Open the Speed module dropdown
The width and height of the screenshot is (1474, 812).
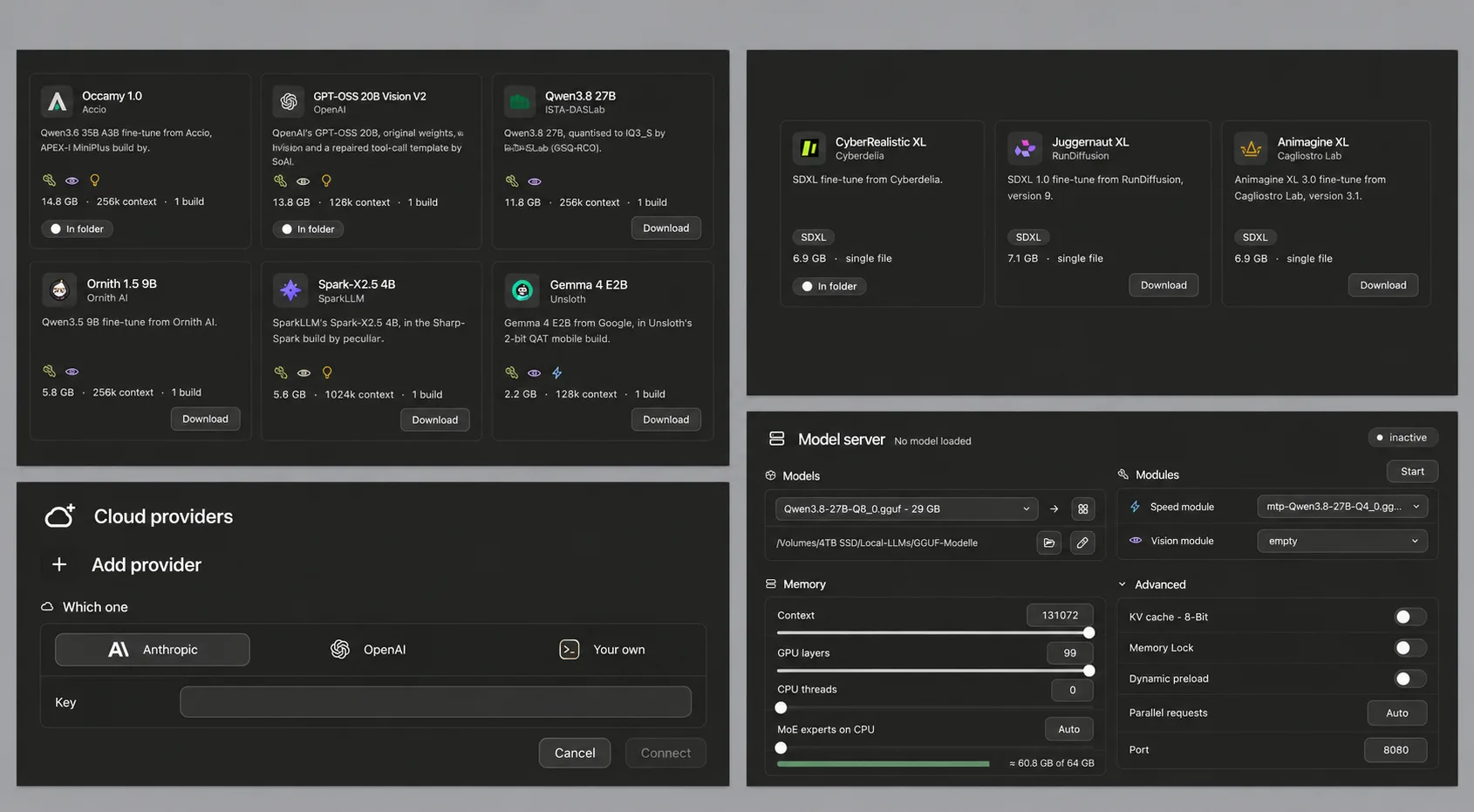pos(1342,507)
